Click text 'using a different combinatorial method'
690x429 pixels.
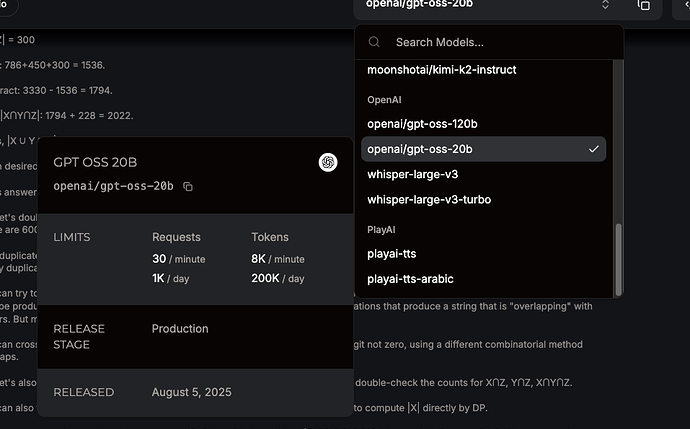tap(496, 345)
